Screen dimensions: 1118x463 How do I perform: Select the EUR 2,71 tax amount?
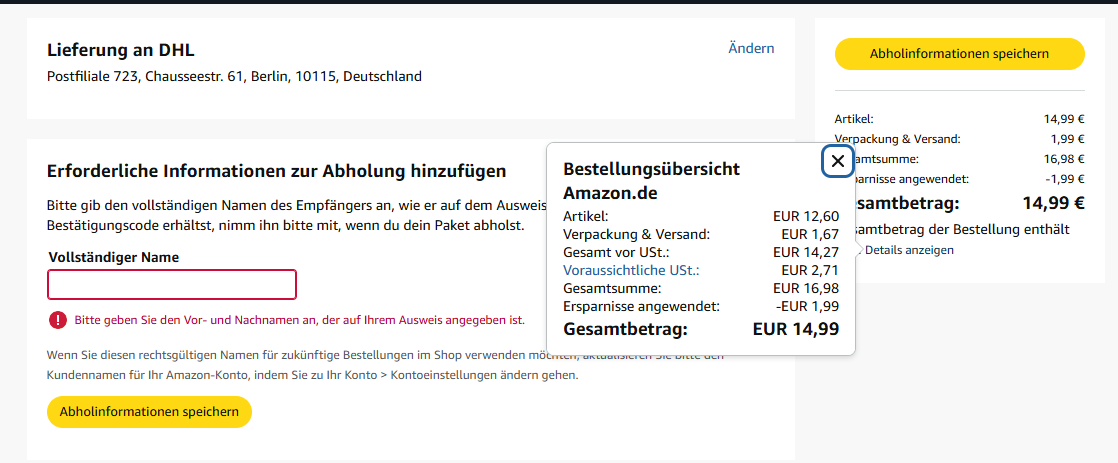810,270
